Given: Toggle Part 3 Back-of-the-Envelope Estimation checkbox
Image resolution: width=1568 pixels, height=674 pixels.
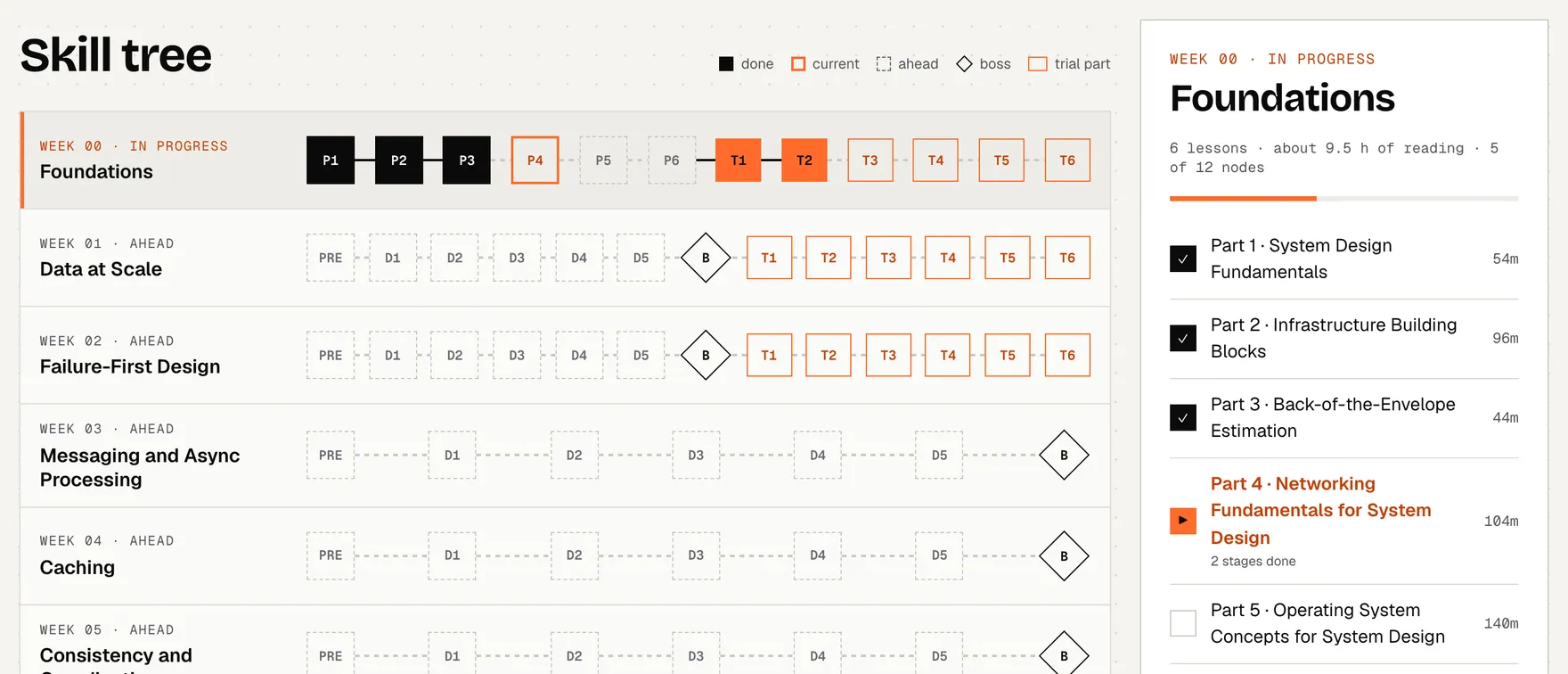Looking at the screenshot, I should pyautogui.click(x=1183, y=417).
